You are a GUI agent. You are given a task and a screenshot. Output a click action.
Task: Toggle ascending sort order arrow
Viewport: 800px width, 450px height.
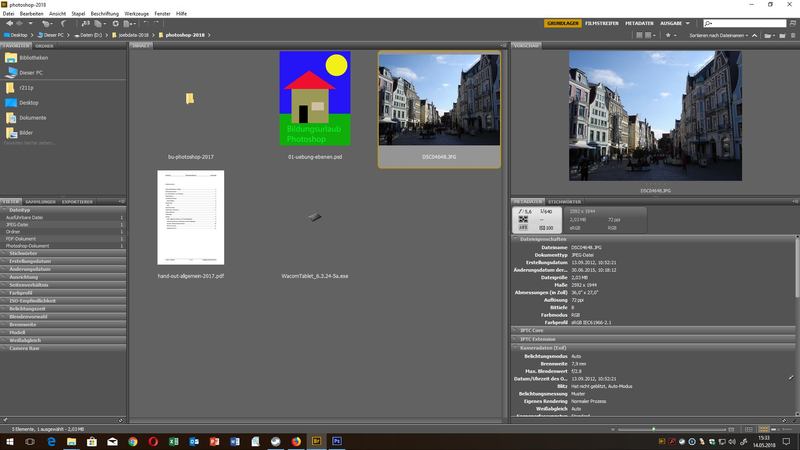tap(755, 35)
